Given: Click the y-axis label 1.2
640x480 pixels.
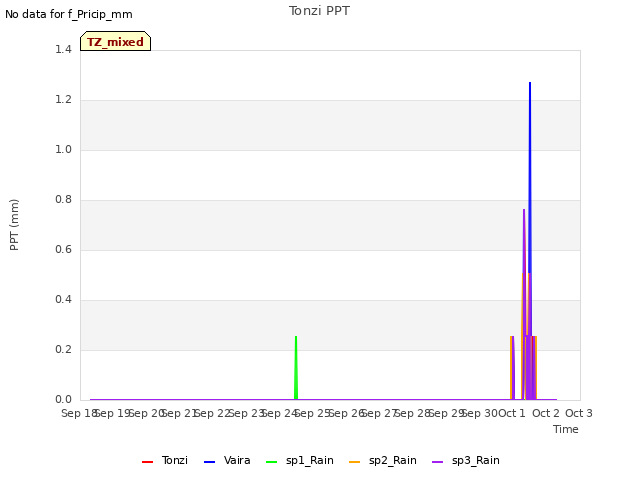Looking at the screenshot, I should [x=63, y=100].
